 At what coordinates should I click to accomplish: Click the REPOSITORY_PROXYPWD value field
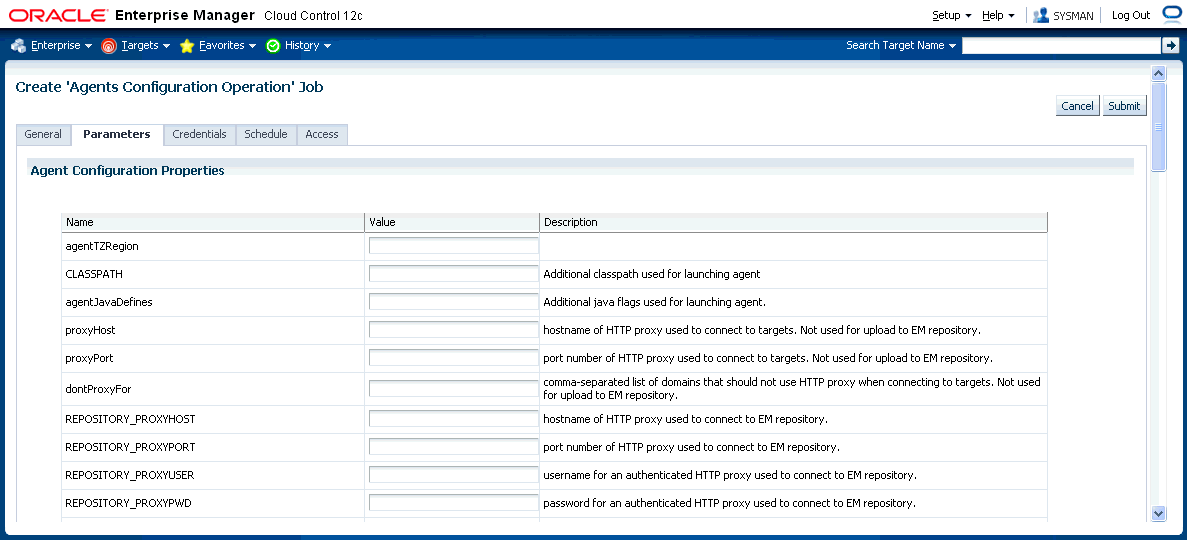pos(453,503)
